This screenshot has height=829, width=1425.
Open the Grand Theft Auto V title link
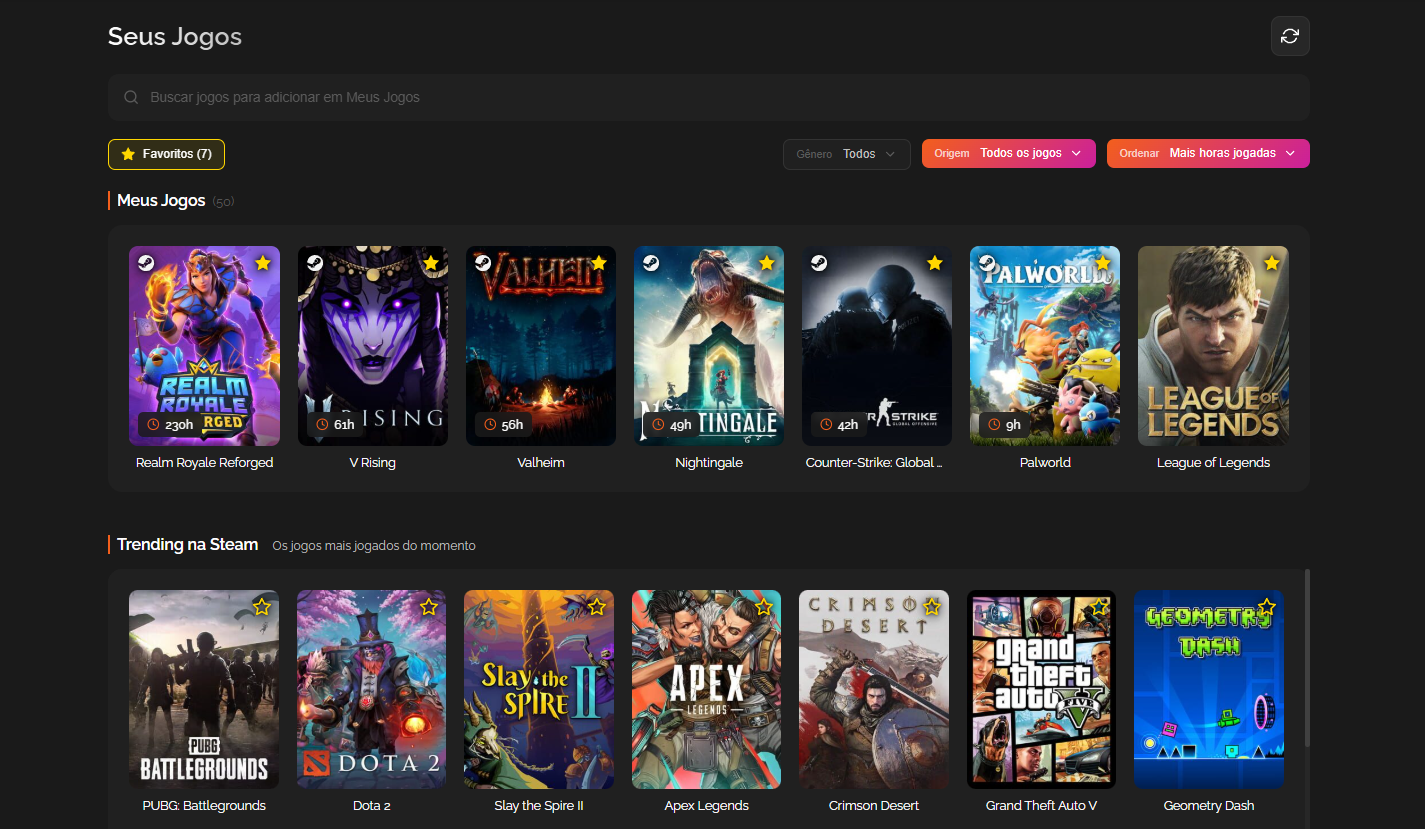tap(1041, 806)
